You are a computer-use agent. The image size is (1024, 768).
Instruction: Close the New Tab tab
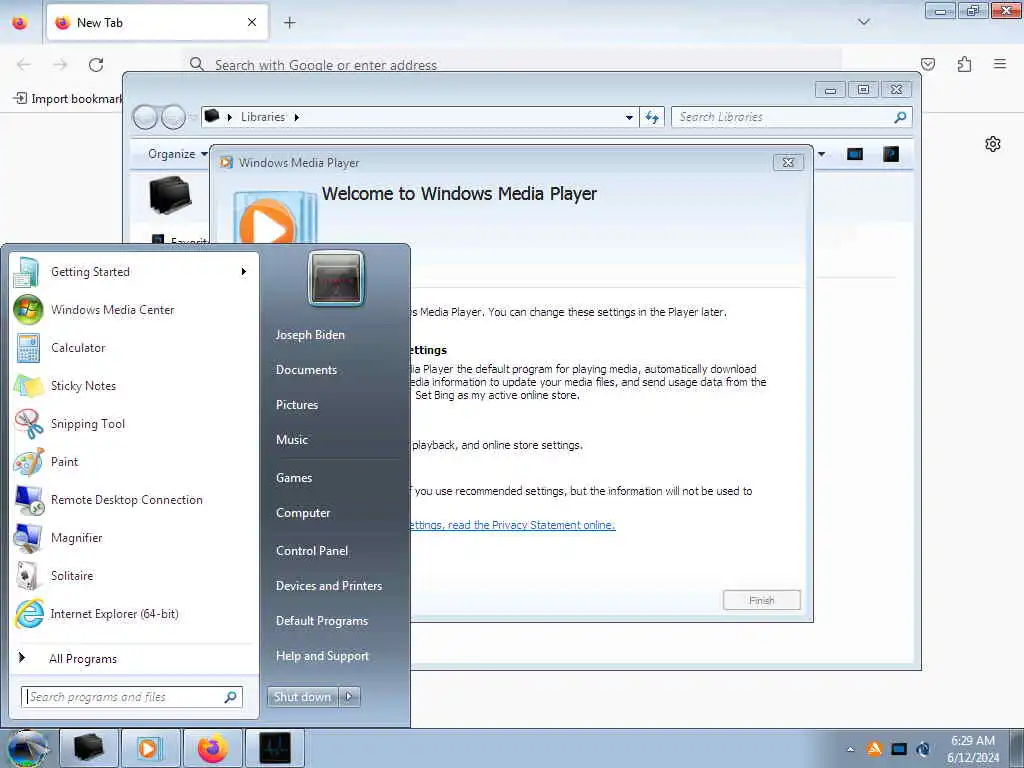point(252,23)
